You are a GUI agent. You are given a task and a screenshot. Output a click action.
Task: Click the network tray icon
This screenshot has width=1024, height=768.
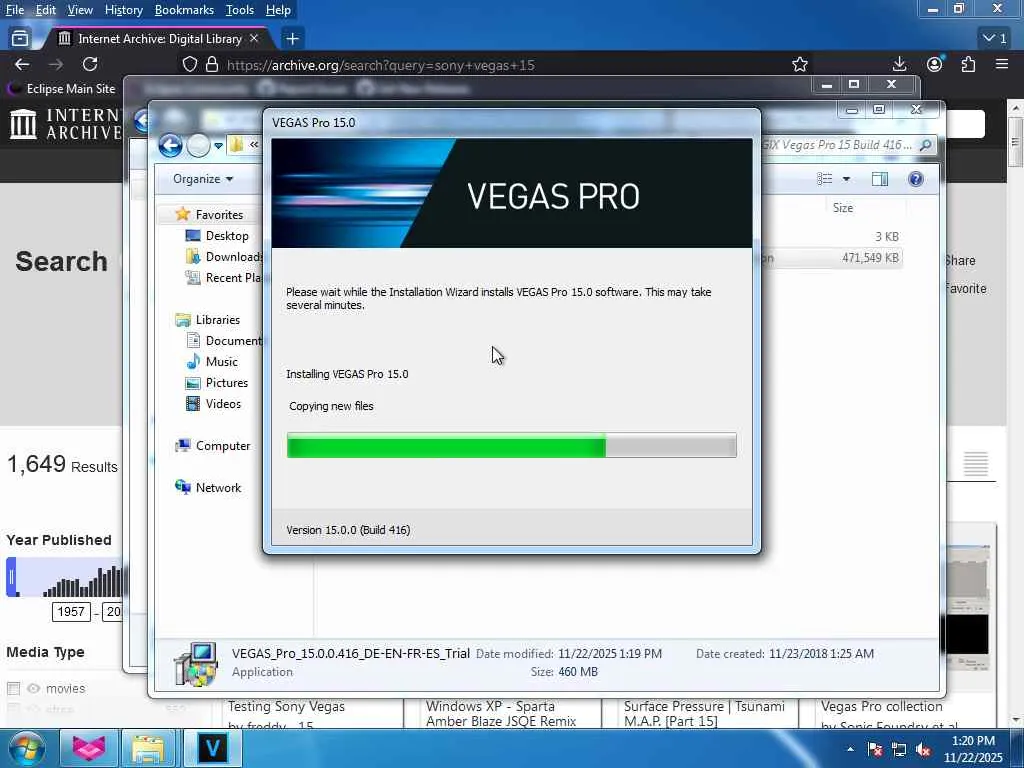(x=899, y=749)
